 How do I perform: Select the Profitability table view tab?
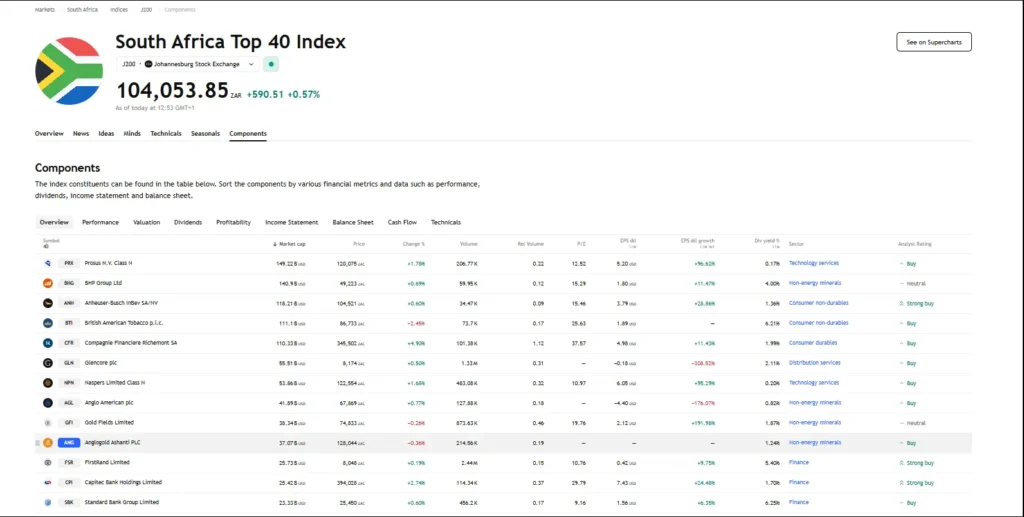pos(233,223)
